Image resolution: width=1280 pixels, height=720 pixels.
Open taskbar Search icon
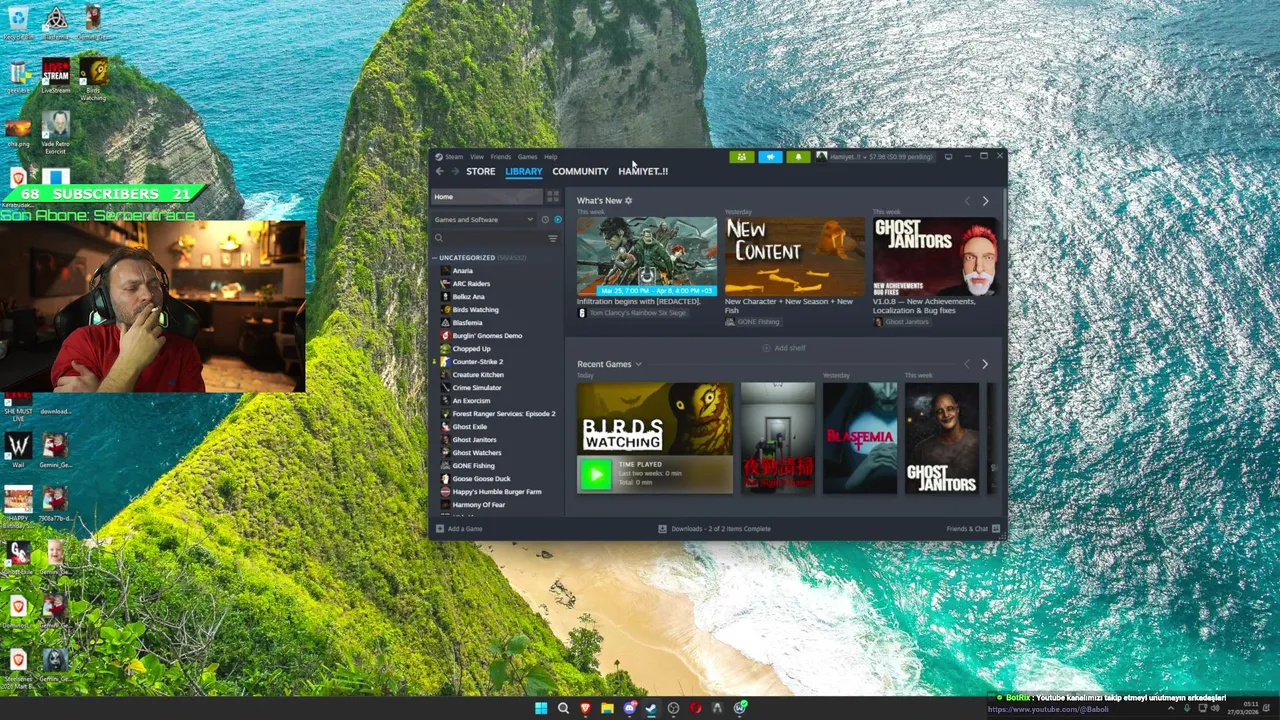(x=563, y=708)
